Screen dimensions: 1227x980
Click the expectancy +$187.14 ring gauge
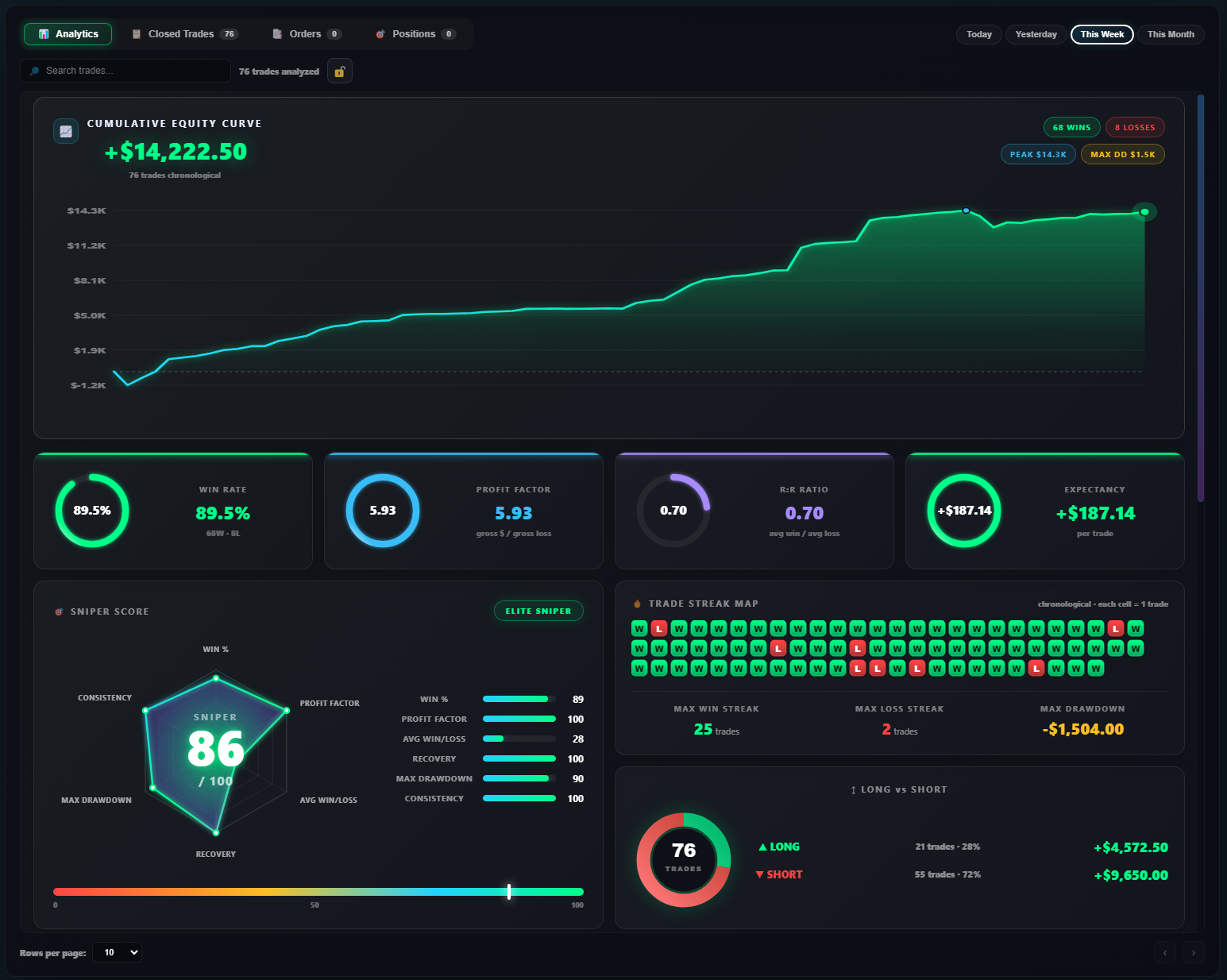pyautogui.click(x=964, y=511)
